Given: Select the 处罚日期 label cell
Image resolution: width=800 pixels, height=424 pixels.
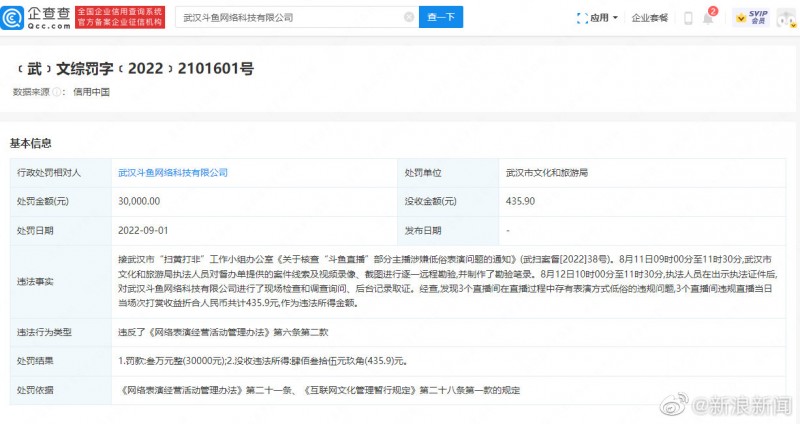Looking at the screenshot, I should (61, 231).
